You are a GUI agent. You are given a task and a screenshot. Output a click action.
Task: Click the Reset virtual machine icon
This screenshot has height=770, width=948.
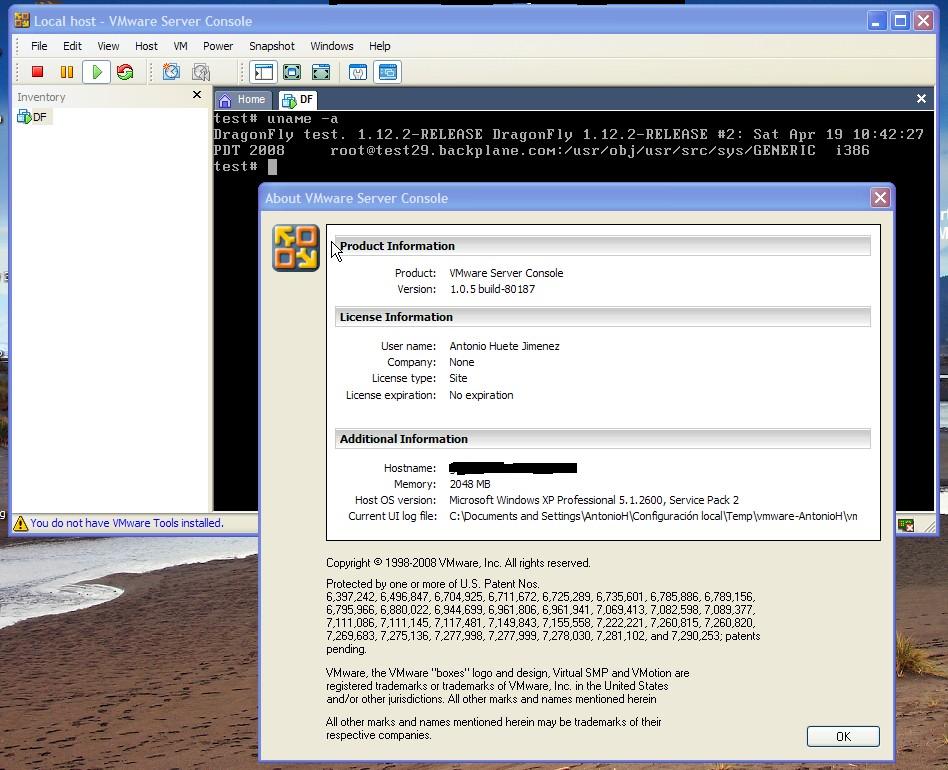pyautogui.click(x=125, y=72)
